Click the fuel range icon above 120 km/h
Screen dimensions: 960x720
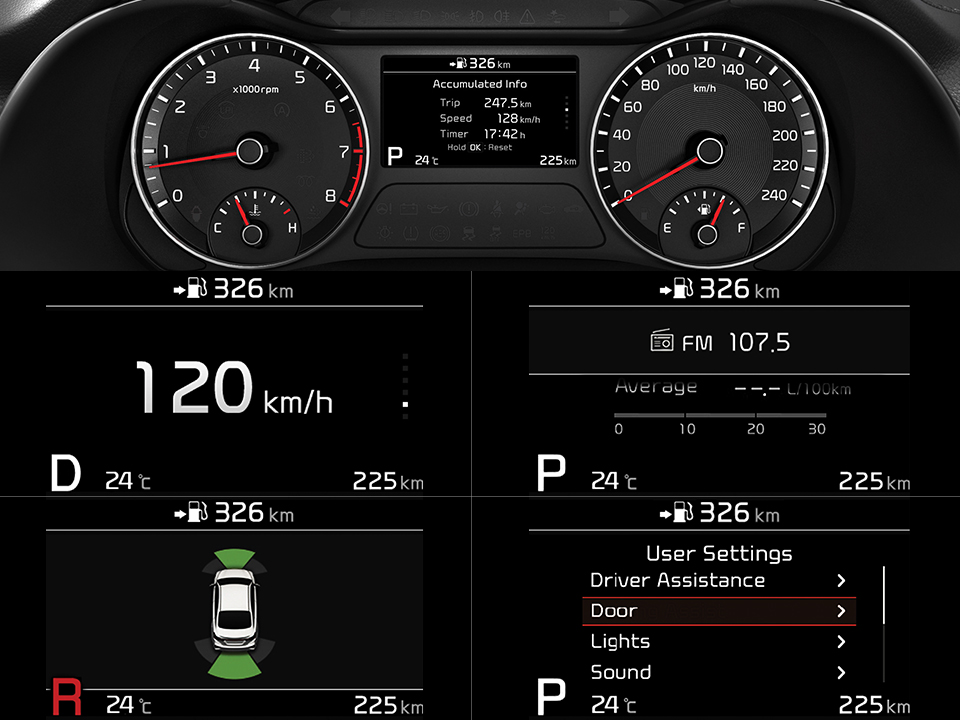191,290
